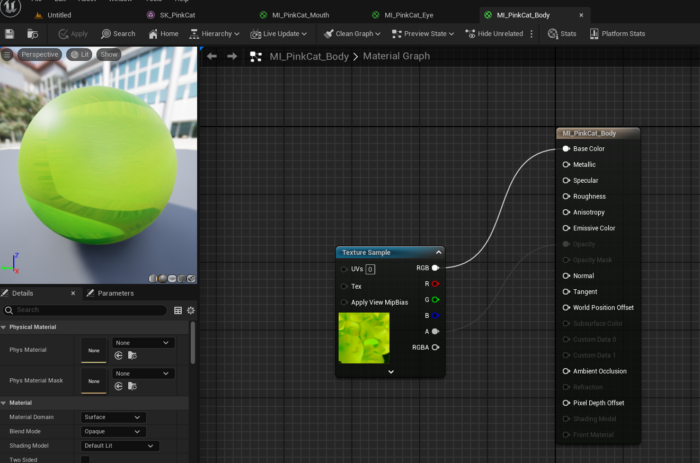The image size is (700, 463).
Task: Click the Details panel vertical scrollbar
Action: [x=193, y=343]
